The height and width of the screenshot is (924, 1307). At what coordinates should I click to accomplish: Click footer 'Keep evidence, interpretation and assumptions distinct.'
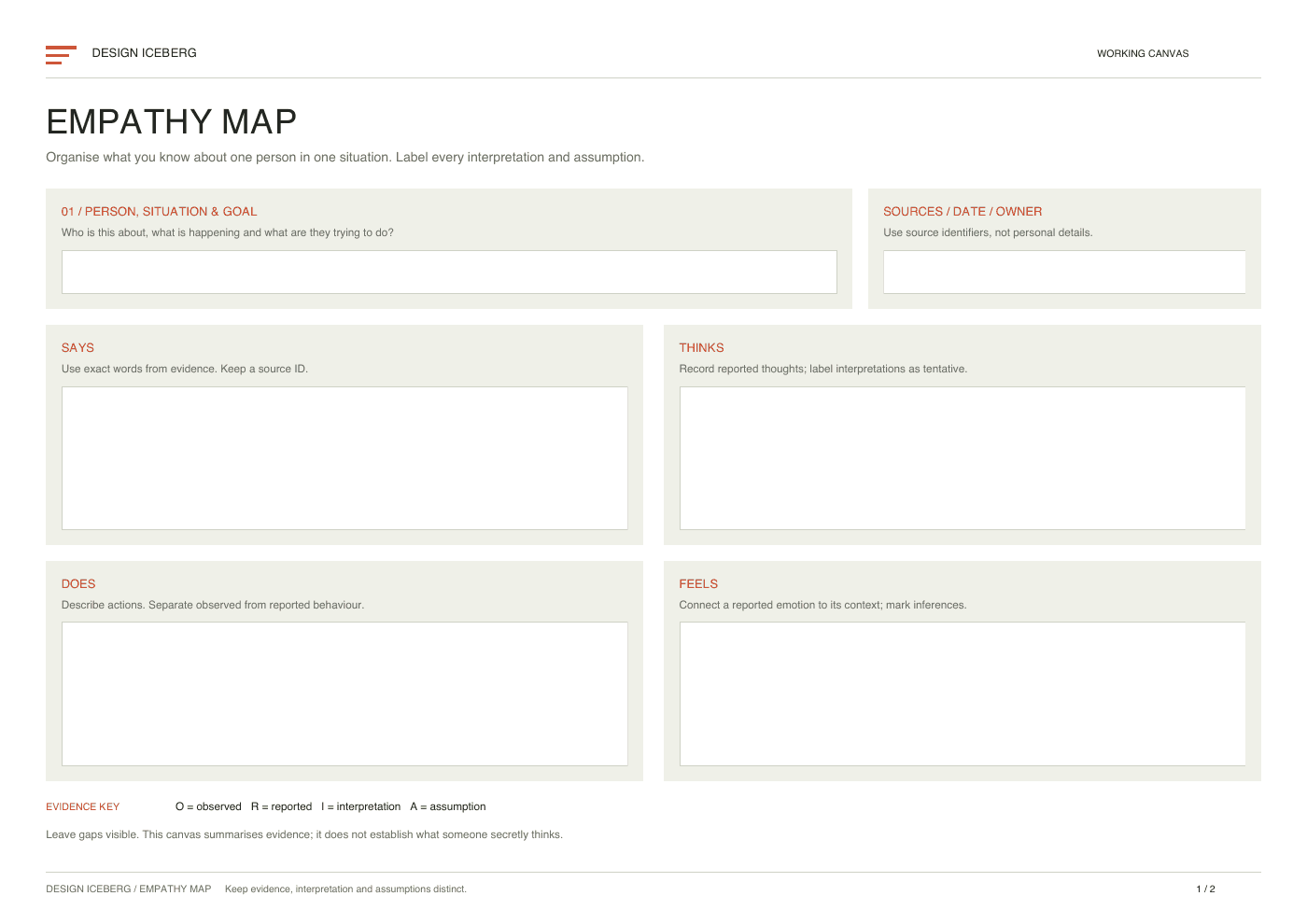345,889
